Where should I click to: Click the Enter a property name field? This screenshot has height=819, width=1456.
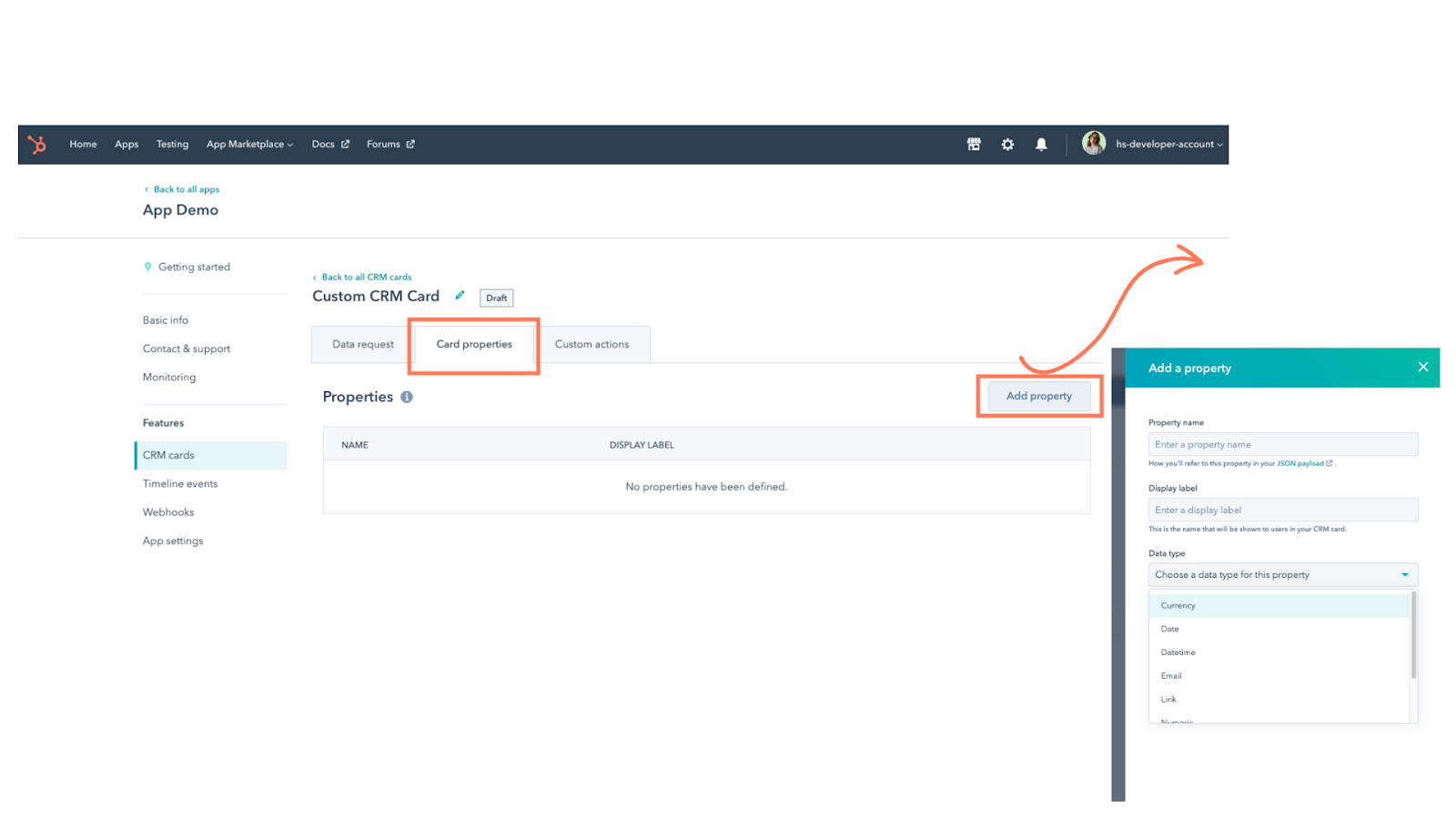coord(1282,444)
